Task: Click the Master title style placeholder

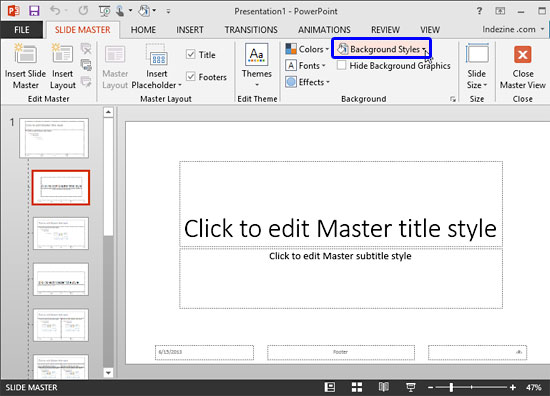Action: [x=341, y=204]
